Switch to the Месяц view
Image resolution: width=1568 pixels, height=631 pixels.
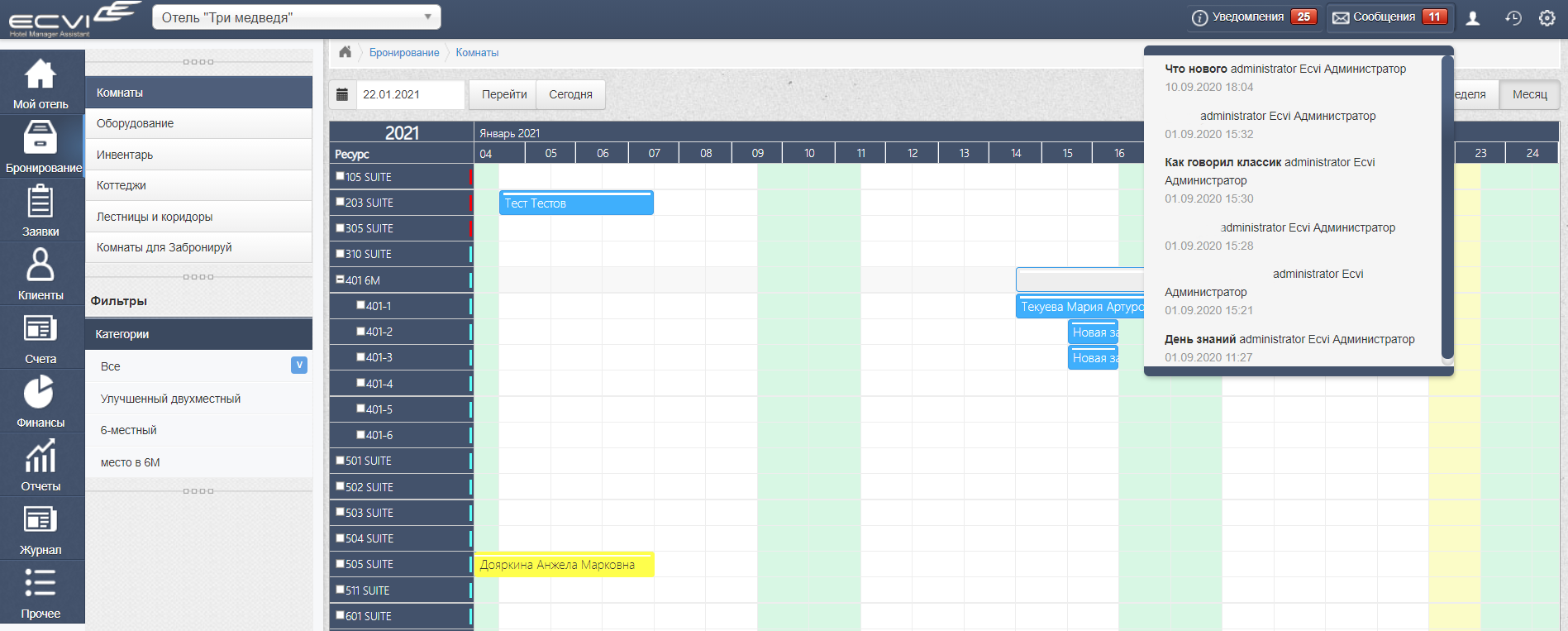point(1529,94)
